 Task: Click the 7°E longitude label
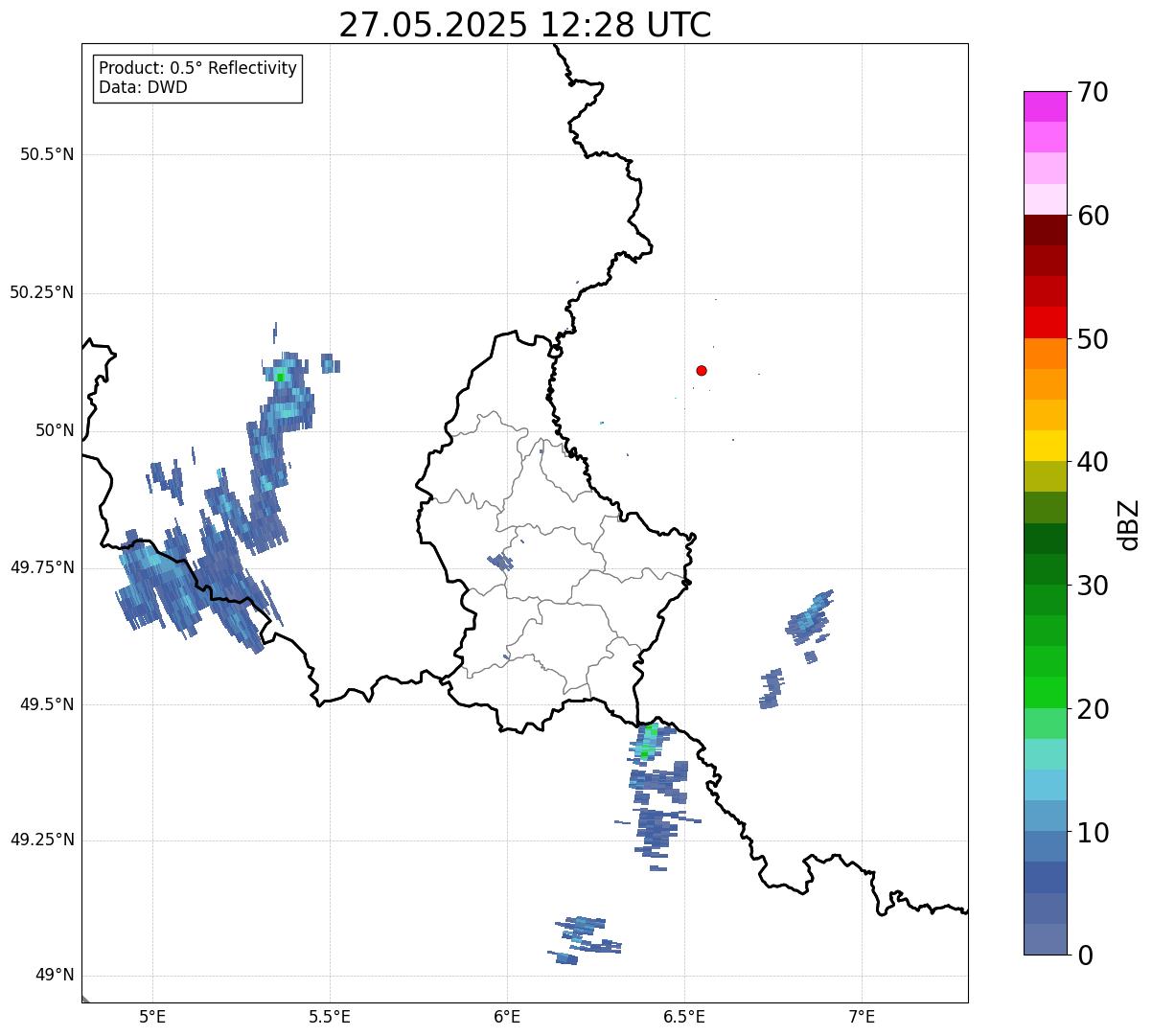862,1016
